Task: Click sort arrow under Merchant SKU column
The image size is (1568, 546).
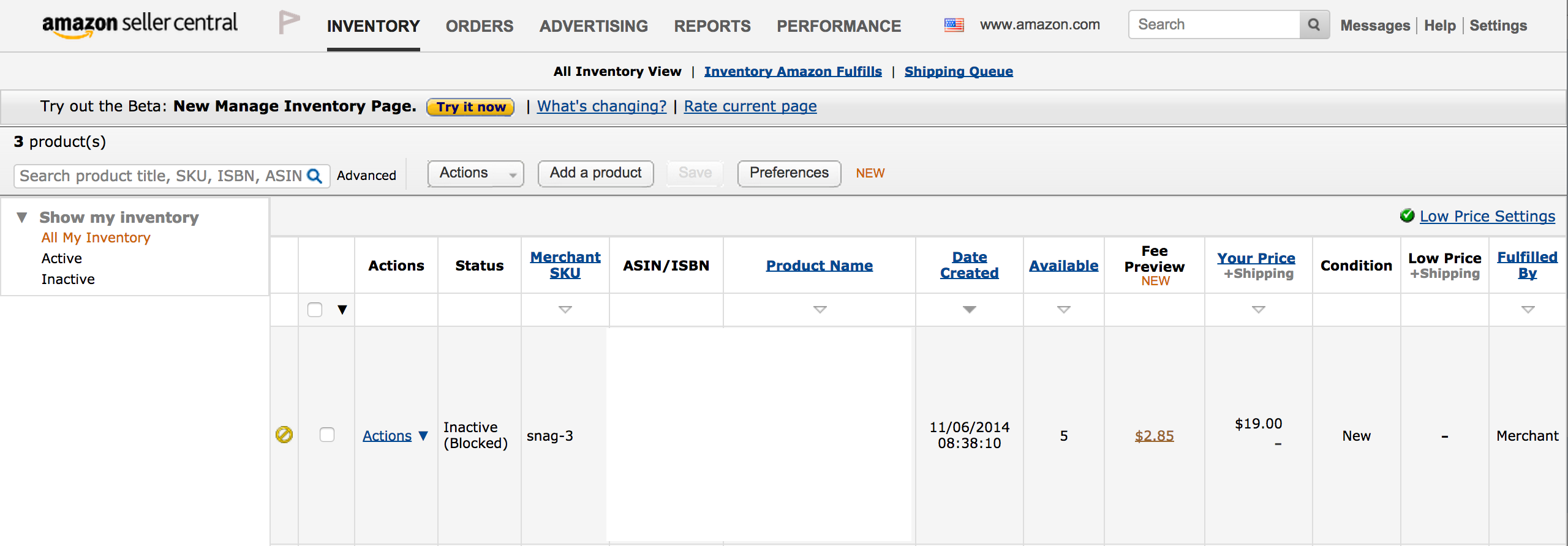Action: (x=565, y=310)
